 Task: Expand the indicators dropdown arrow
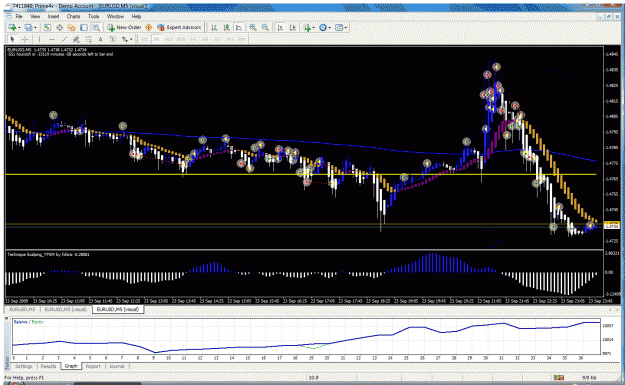click(x=314, y=28)
